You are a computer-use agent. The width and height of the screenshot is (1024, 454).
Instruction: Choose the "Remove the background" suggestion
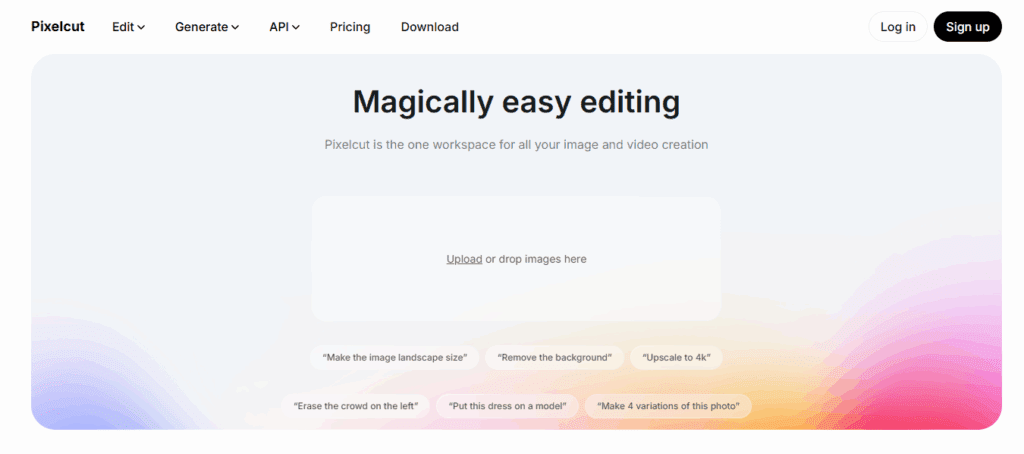pos(555,357)
